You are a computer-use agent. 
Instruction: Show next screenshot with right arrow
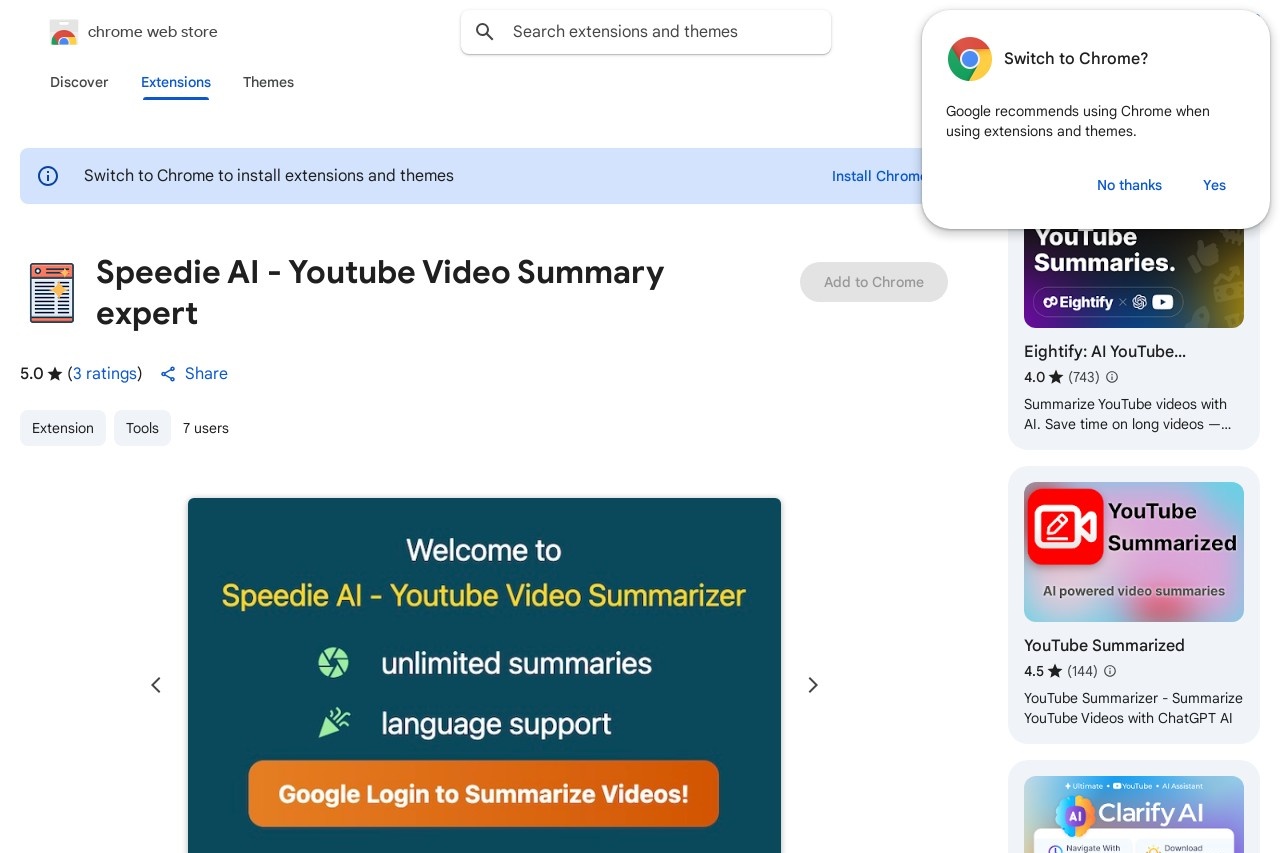click(x=813, y=685)
